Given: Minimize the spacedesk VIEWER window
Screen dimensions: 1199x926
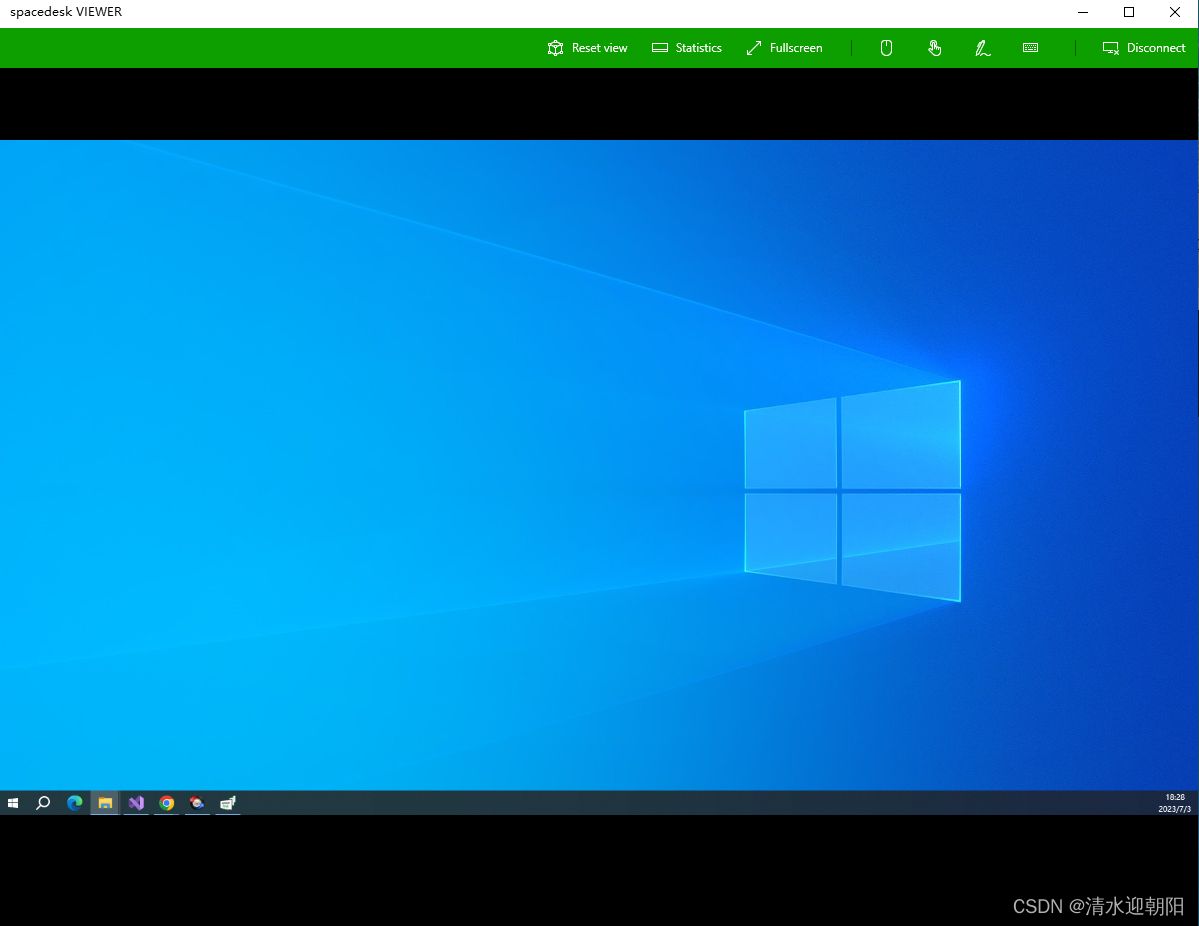Looking at the screenshot, I should pos(1083,11).
